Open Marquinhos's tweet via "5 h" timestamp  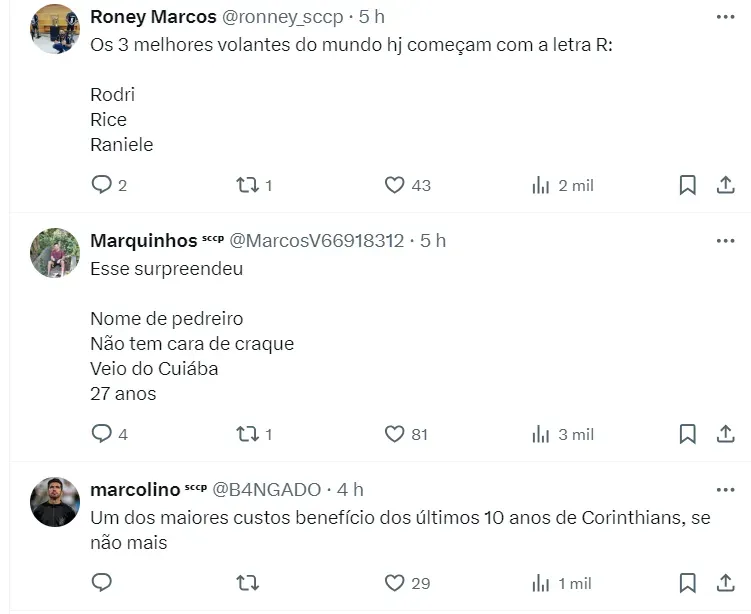coord(433,241)
